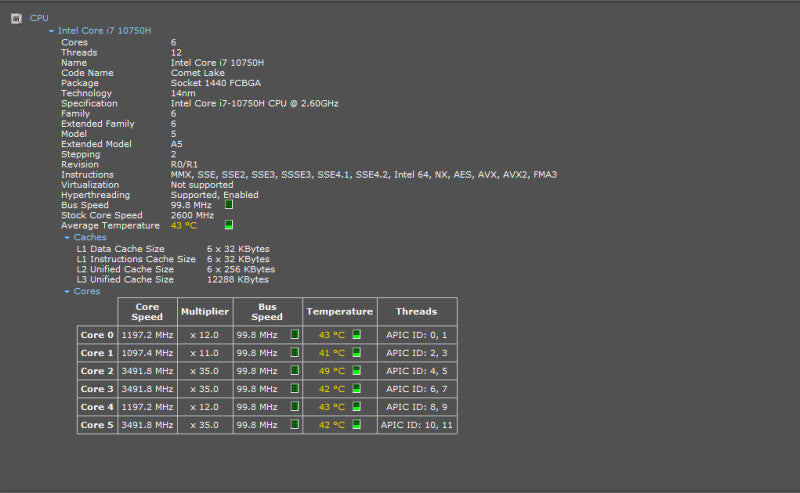The image size is (800, 493).
Task: Click the Core 1 temperature 41 °C
Action: click(x=332, y=353)
